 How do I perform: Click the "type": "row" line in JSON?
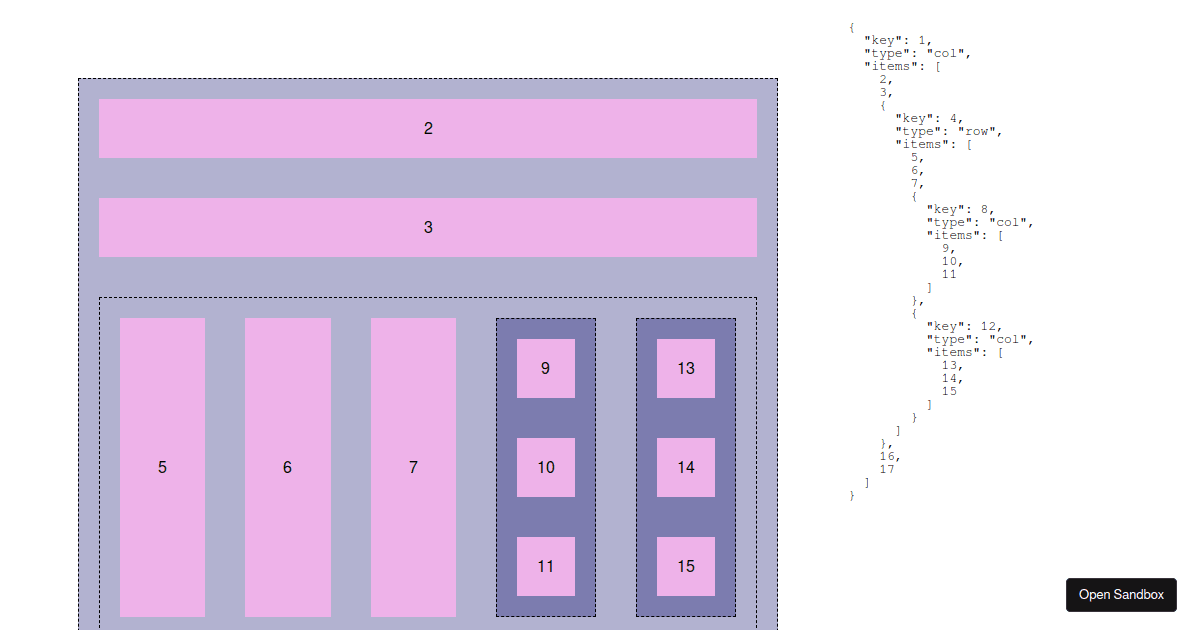(948, 131)
